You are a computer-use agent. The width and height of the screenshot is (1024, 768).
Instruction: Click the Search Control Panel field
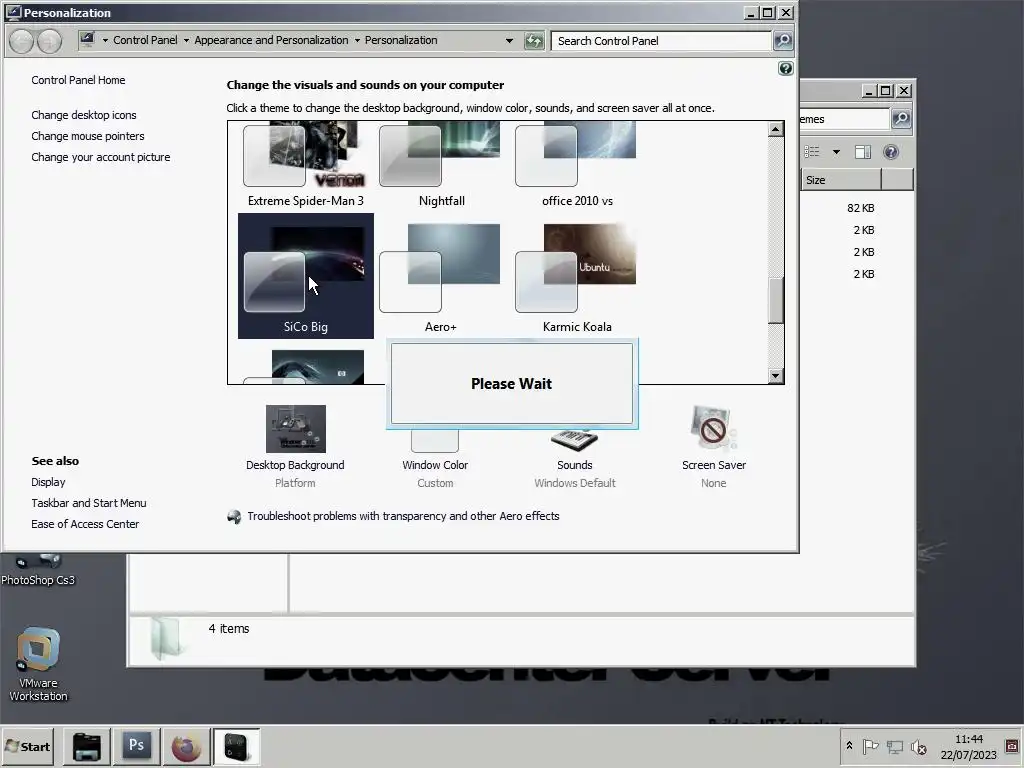tap(662, 40)
